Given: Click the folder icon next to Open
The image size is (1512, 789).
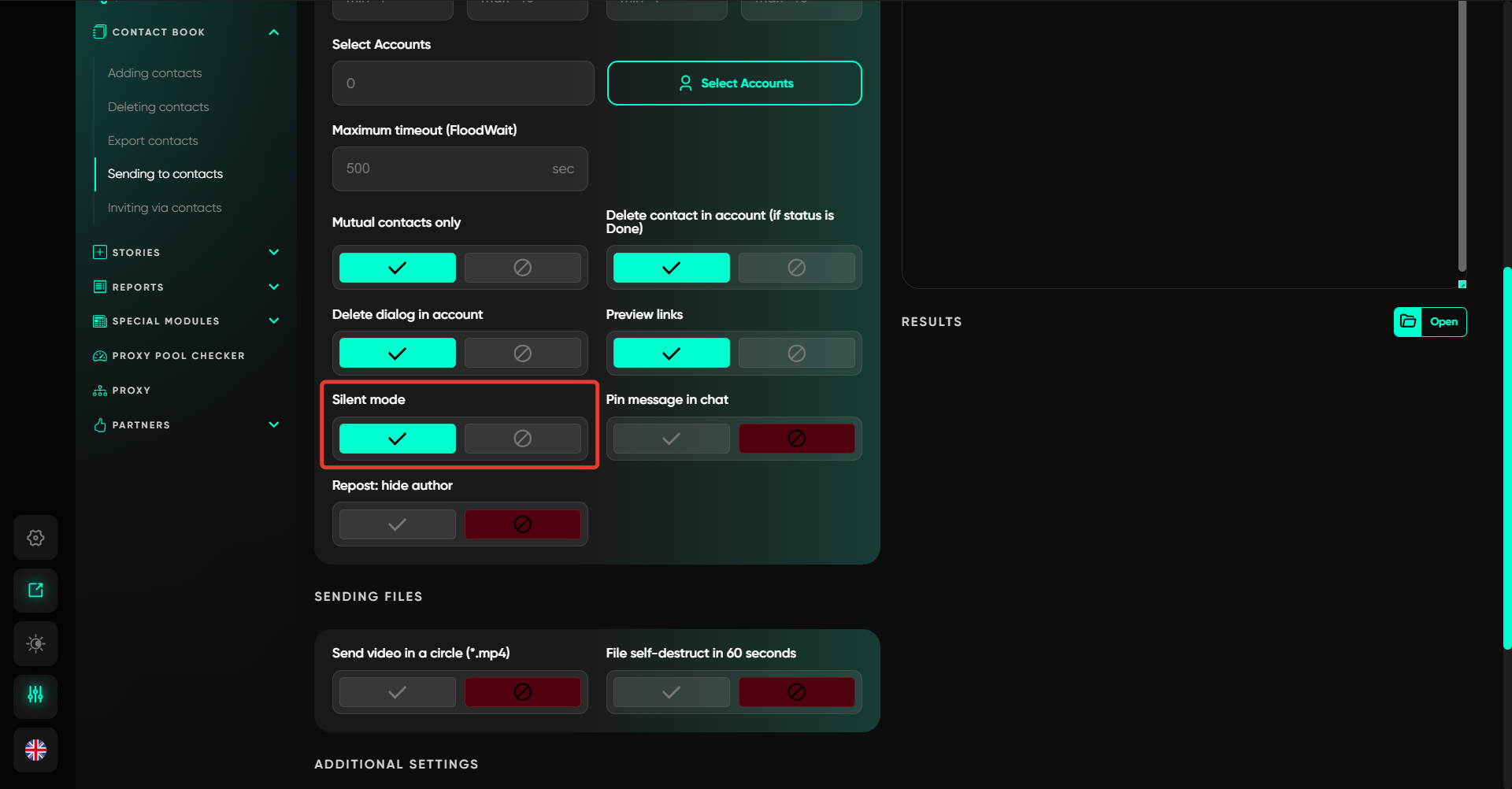Looking at the screenshot, I should 1408,321.
